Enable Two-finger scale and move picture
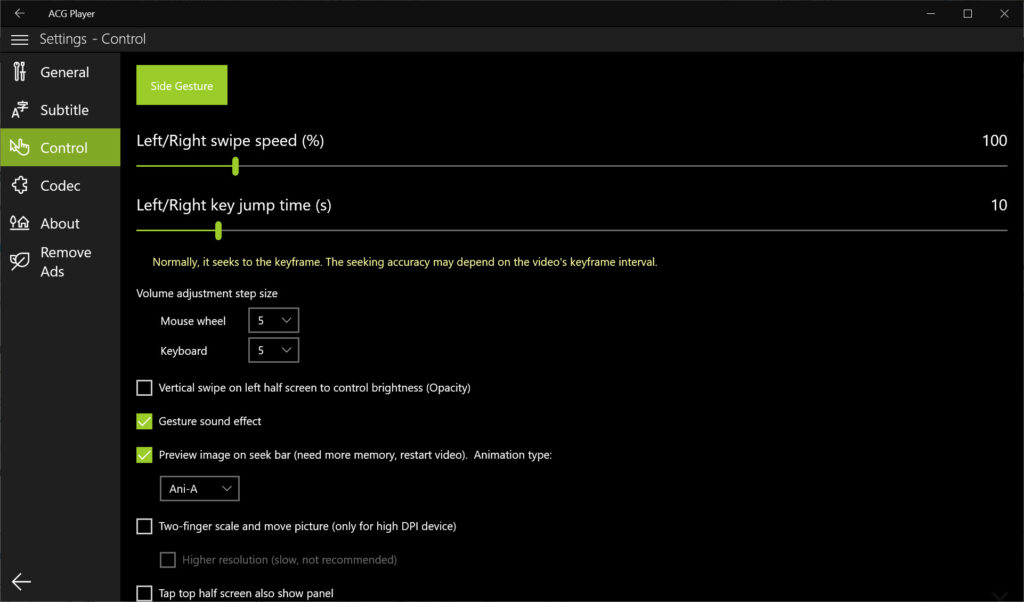1024x602 pixels. pos(144,526)
